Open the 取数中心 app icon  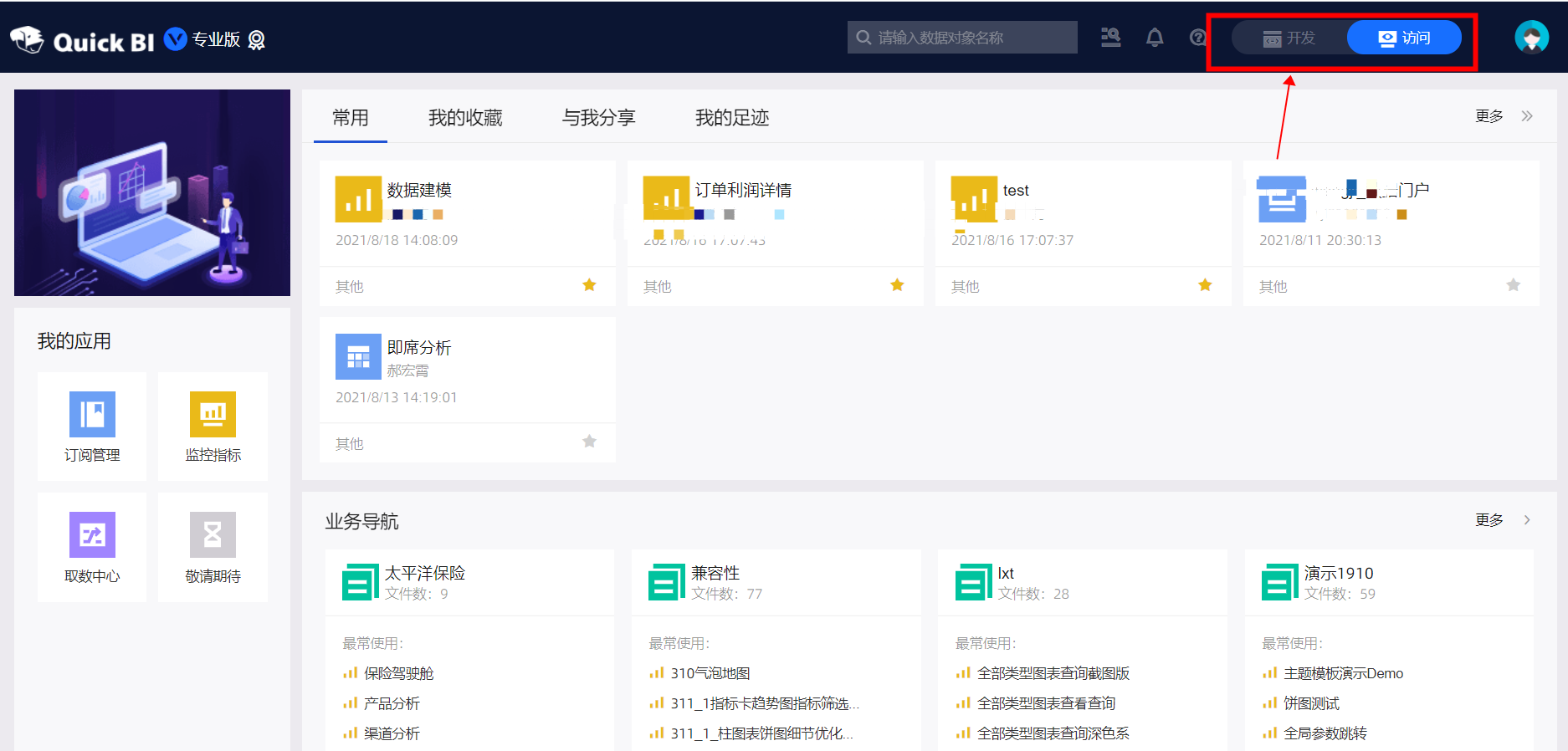92,534
